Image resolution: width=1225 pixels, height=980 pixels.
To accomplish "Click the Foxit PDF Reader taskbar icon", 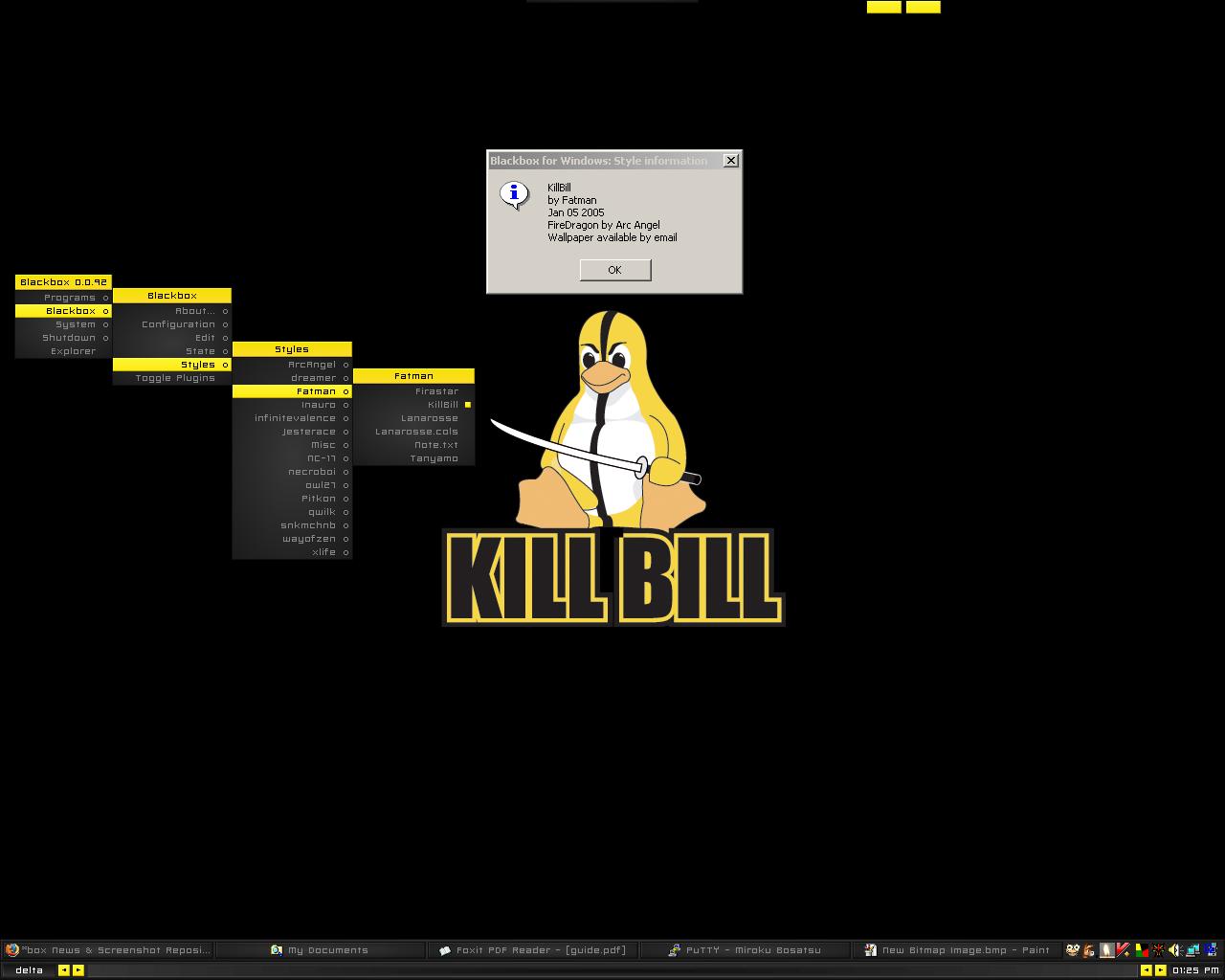I will coord(445,950).
